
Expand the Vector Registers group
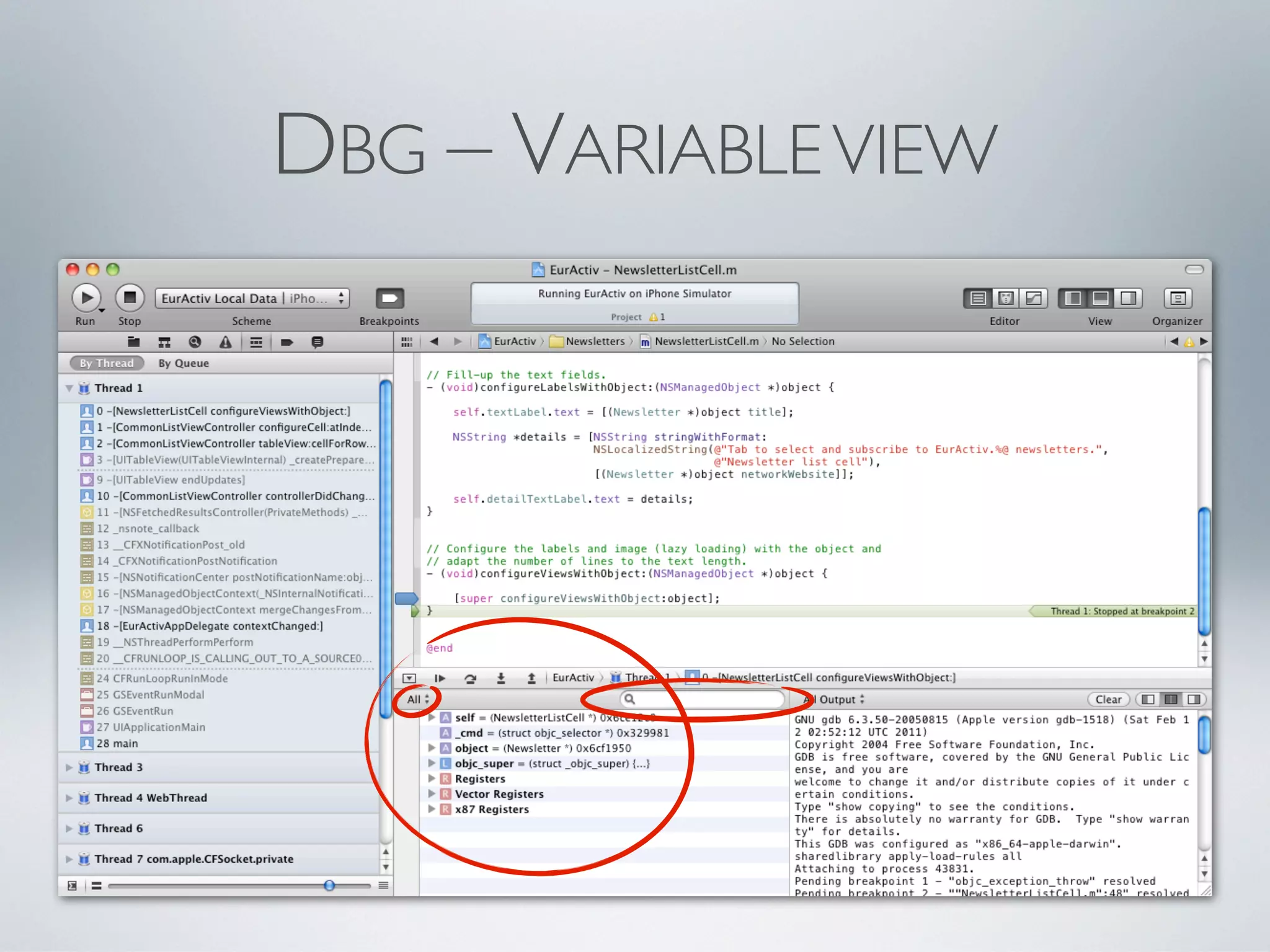pyautogui.click(x=432, y=794)
